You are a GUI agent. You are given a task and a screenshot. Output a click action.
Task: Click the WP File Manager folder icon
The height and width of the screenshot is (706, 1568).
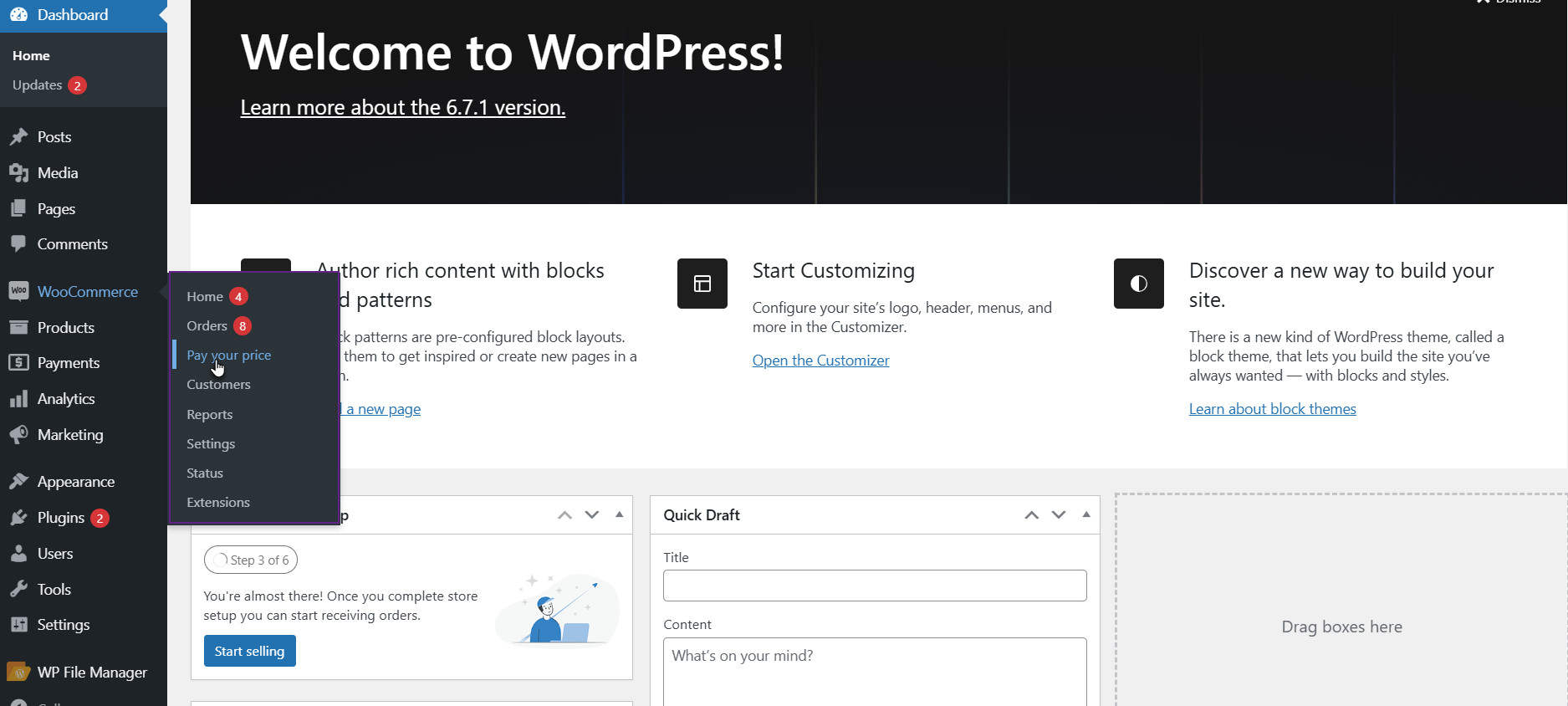pos(18,673)
